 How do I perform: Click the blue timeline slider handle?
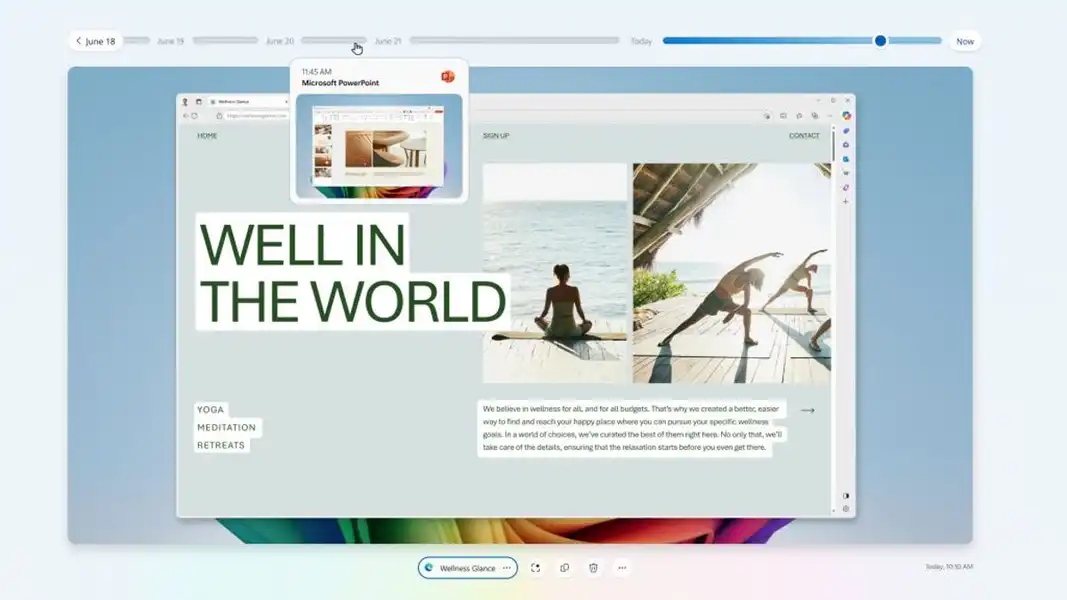click(880, 41)
